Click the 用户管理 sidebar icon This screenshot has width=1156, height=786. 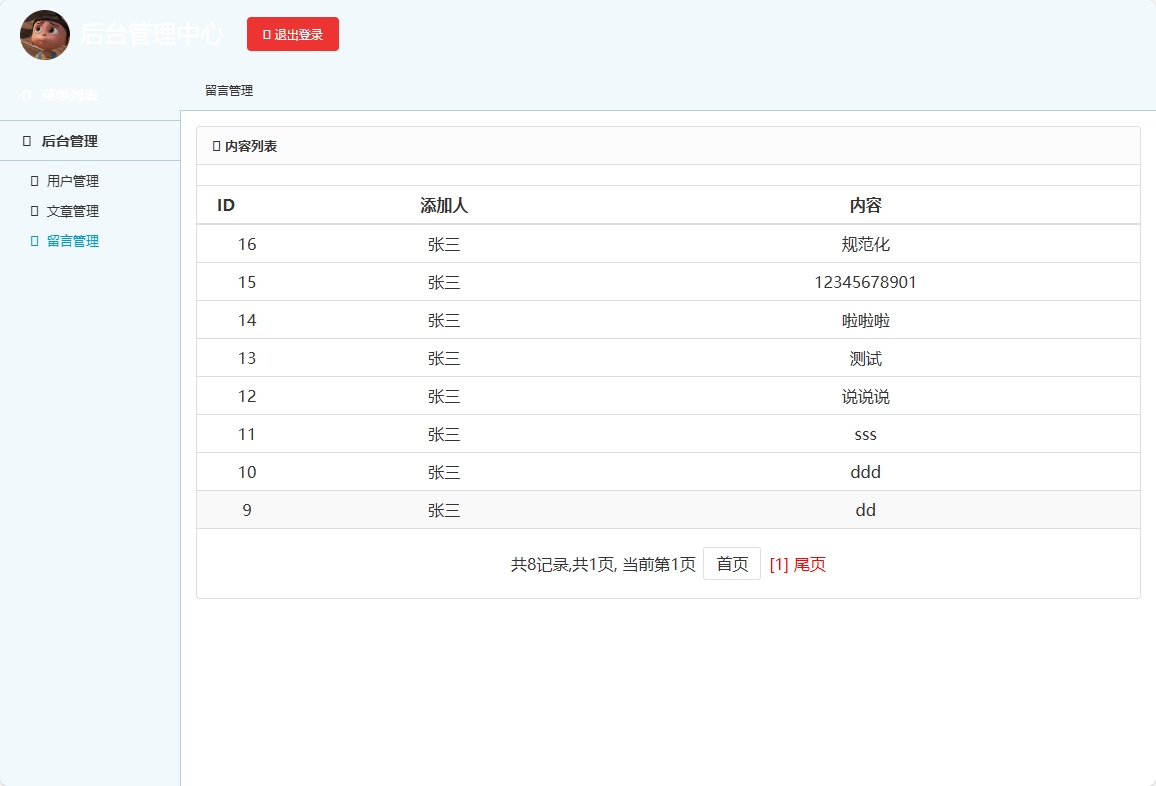pyautogui.click(x=34, y=181)
